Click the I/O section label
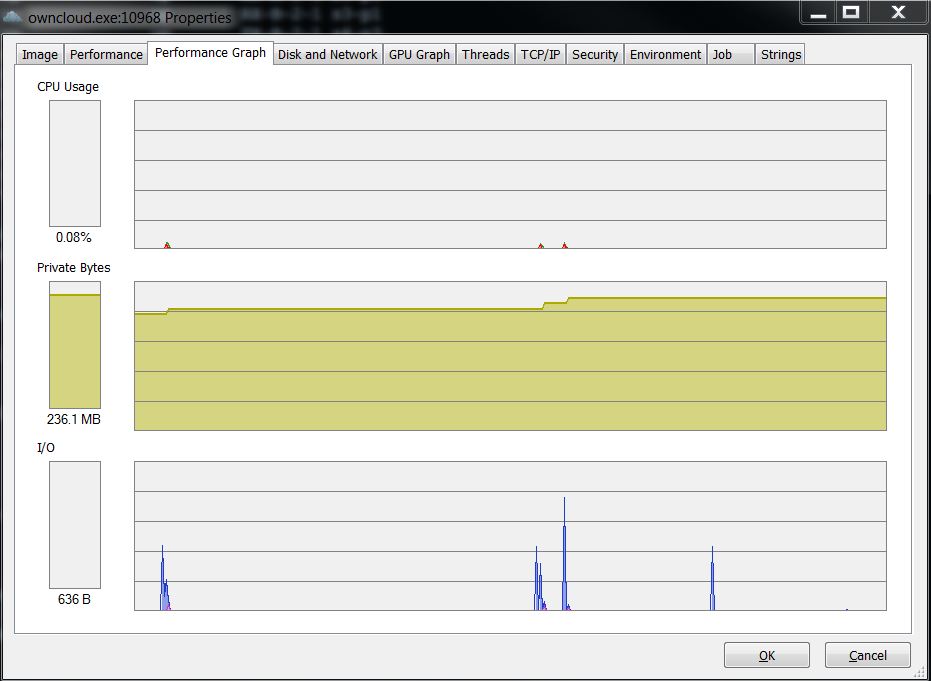Screen dimensions: 931x681 [46, 448]
